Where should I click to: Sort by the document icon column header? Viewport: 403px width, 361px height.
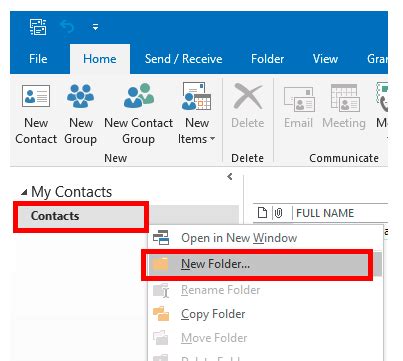263,213
